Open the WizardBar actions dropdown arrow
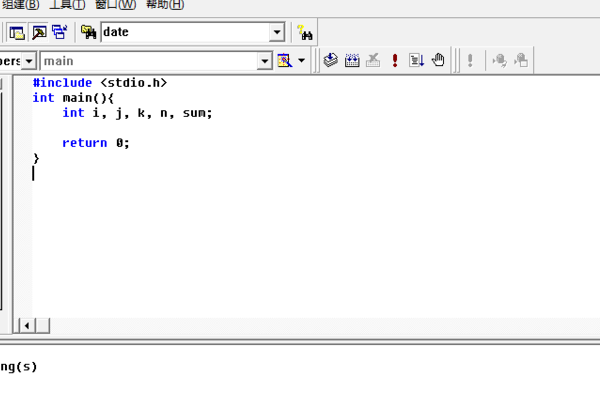The image size is (600, 400). 302,60
